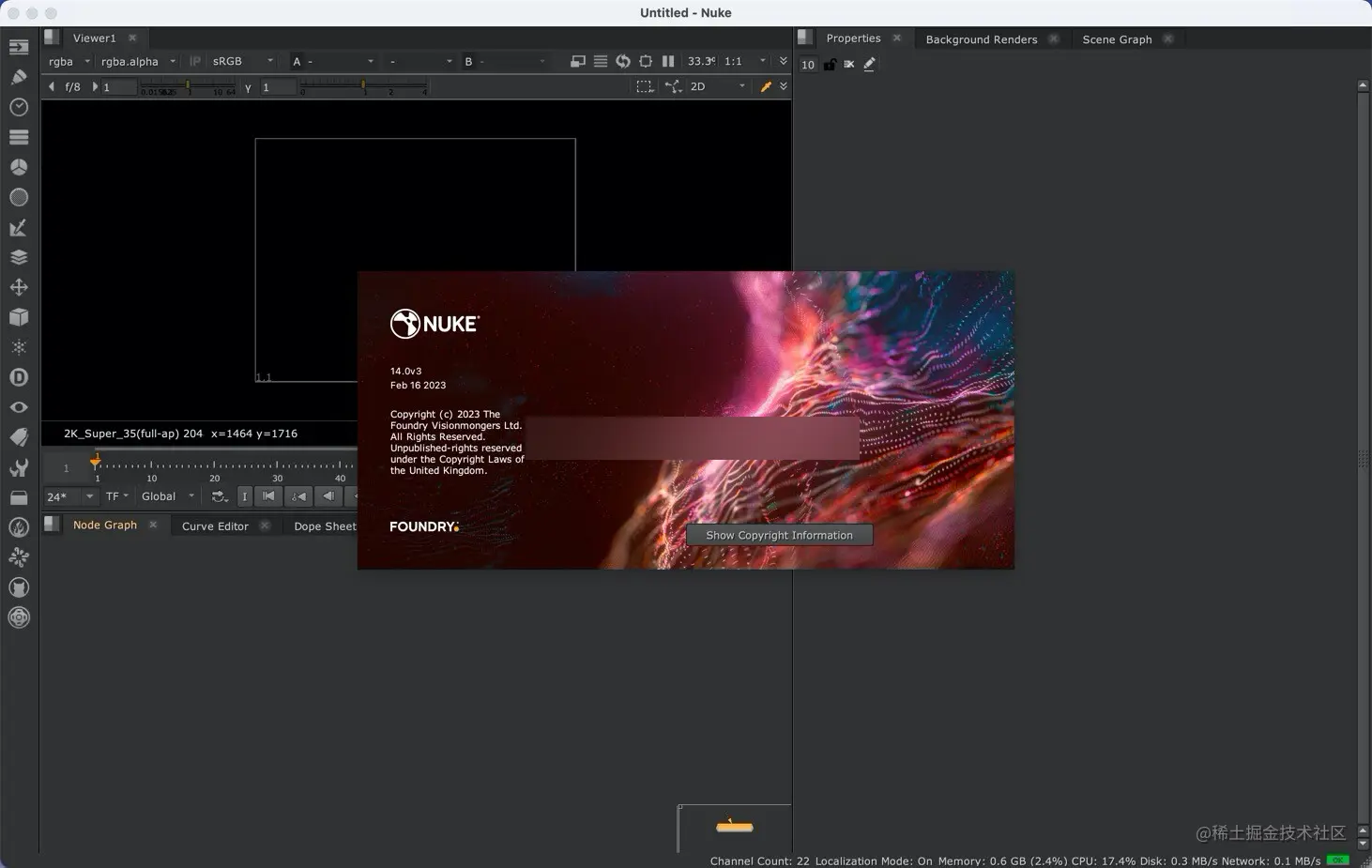
Task: Open the CaraVR nodes menu
Action: (x=19, y=587)
